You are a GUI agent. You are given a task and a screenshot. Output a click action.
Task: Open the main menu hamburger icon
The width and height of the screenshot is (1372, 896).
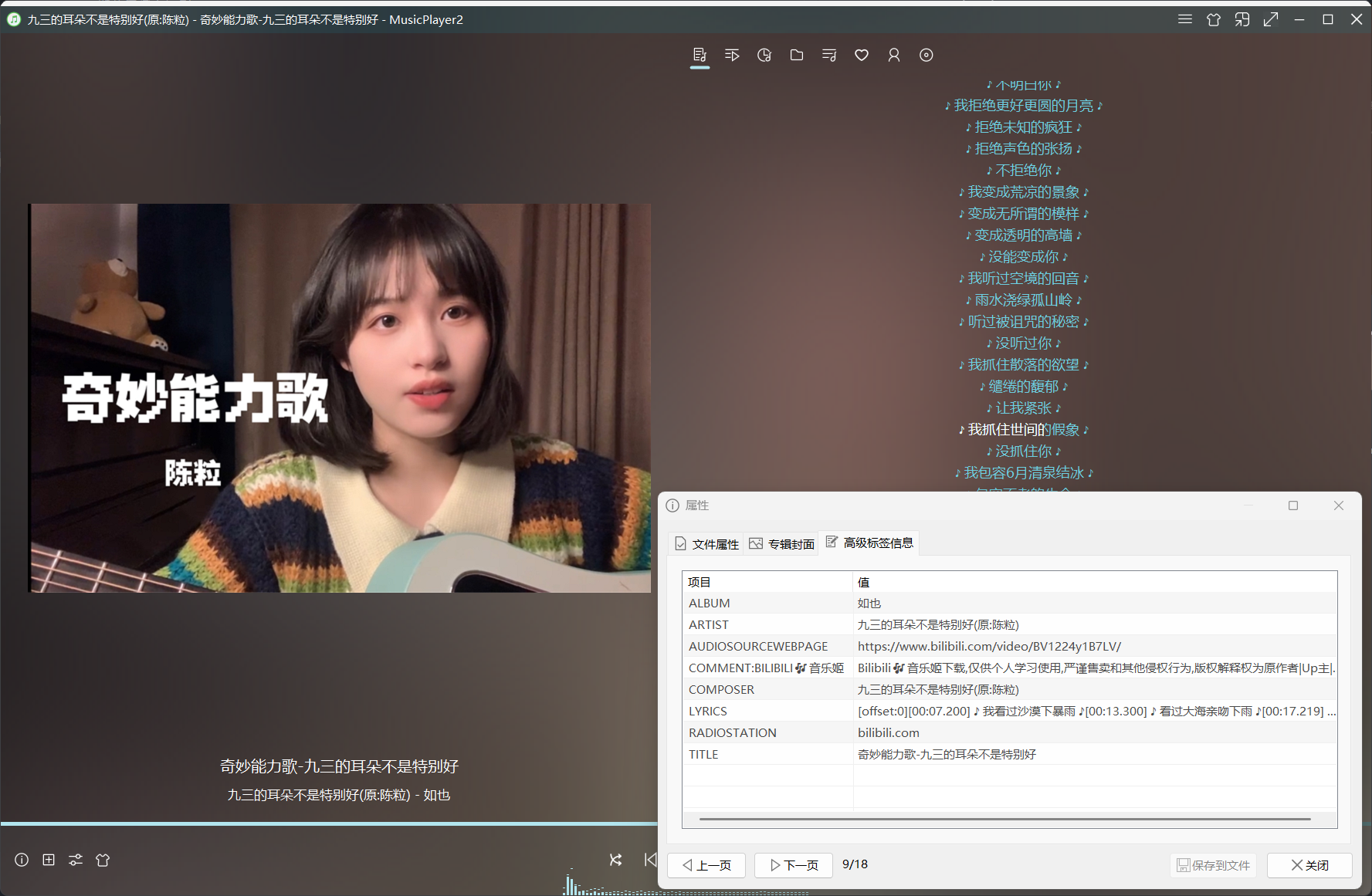(1185, 19)
